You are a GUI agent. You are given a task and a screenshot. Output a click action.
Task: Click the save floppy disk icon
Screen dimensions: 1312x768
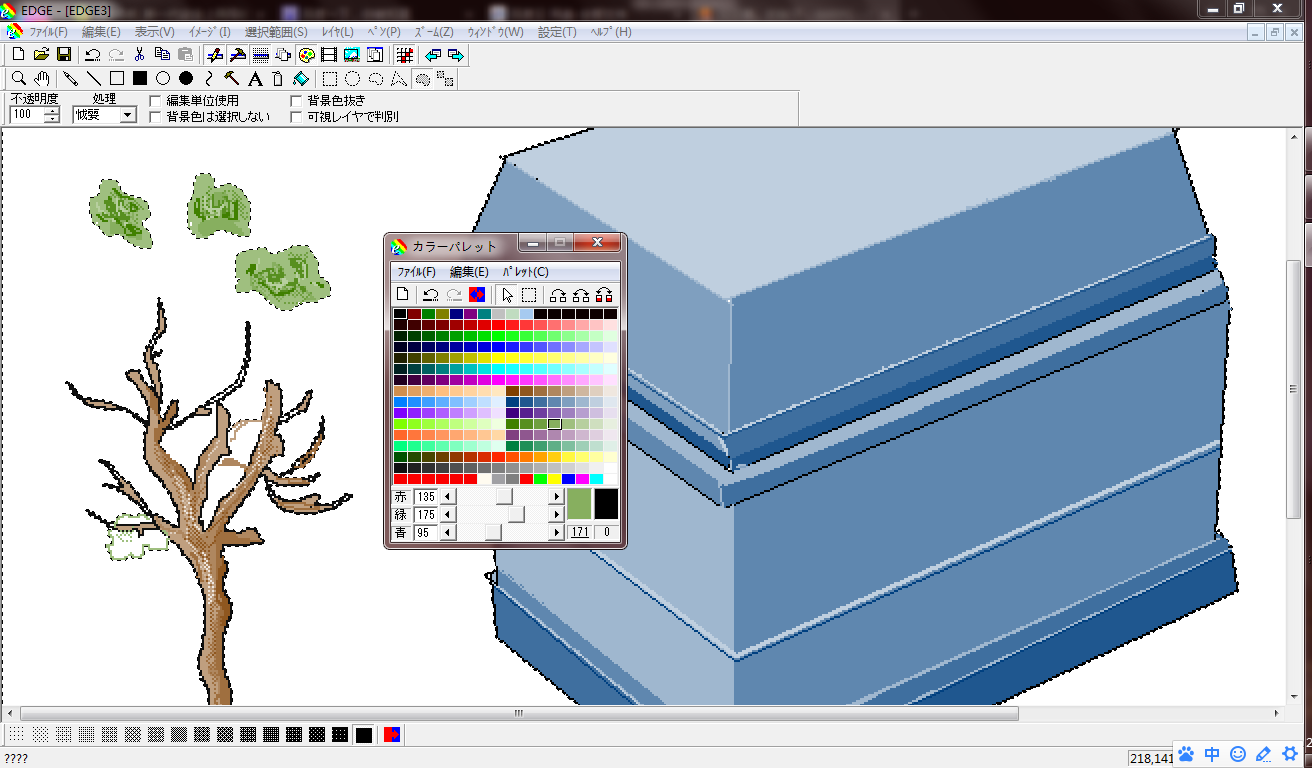click(x=64, y=54)
